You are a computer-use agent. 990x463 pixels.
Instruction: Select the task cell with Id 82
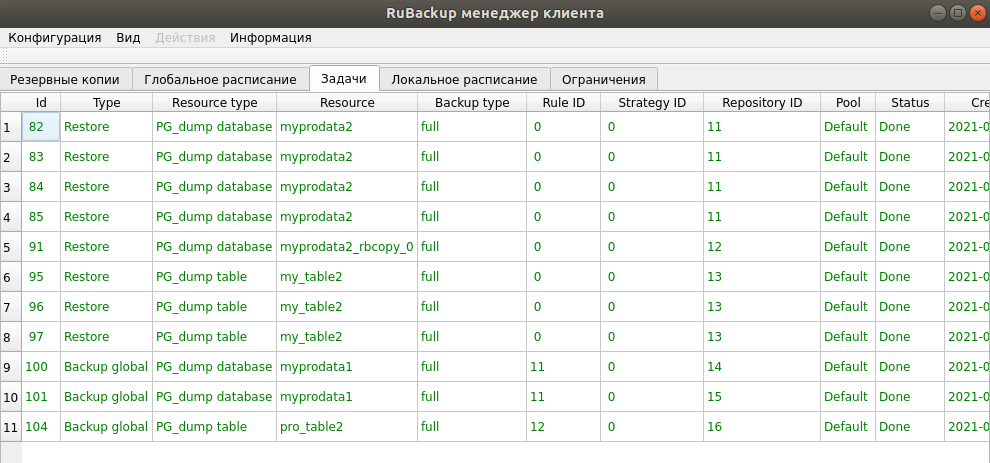[40, 127]
